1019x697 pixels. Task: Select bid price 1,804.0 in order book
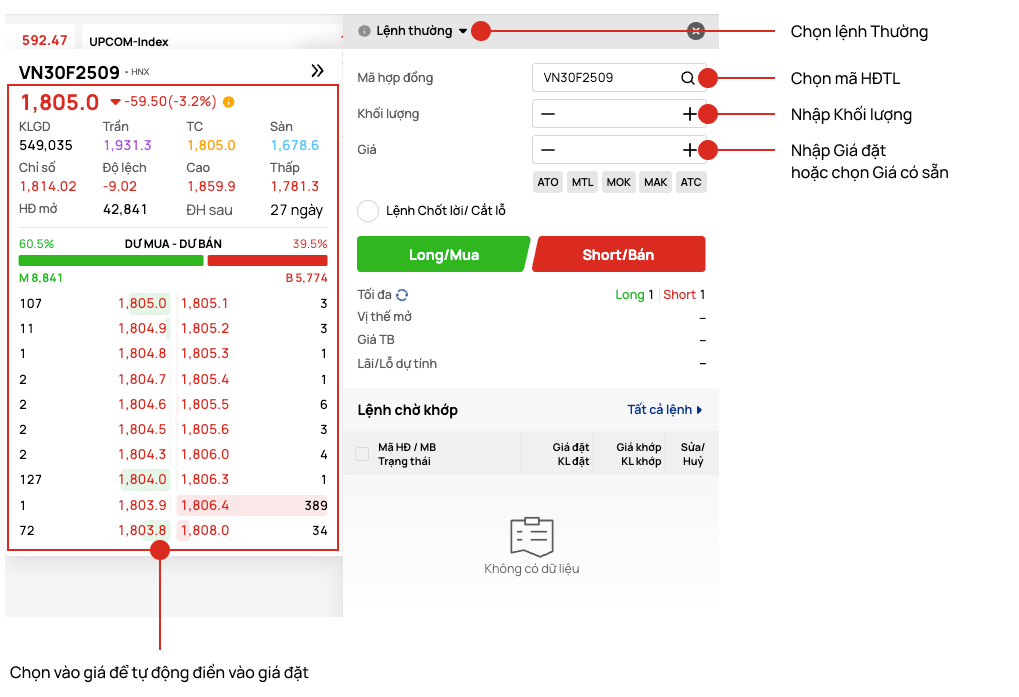tap(142, 480)
